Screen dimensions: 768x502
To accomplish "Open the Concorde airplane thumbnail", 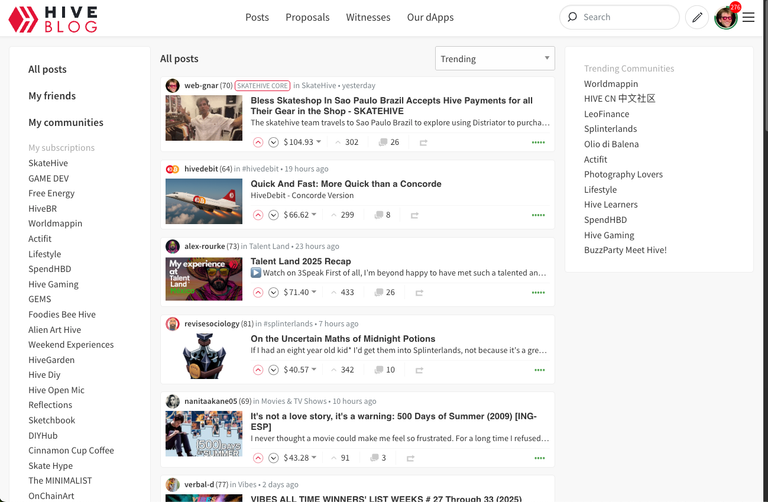I will pyautogui.click(x=204, y=201).
